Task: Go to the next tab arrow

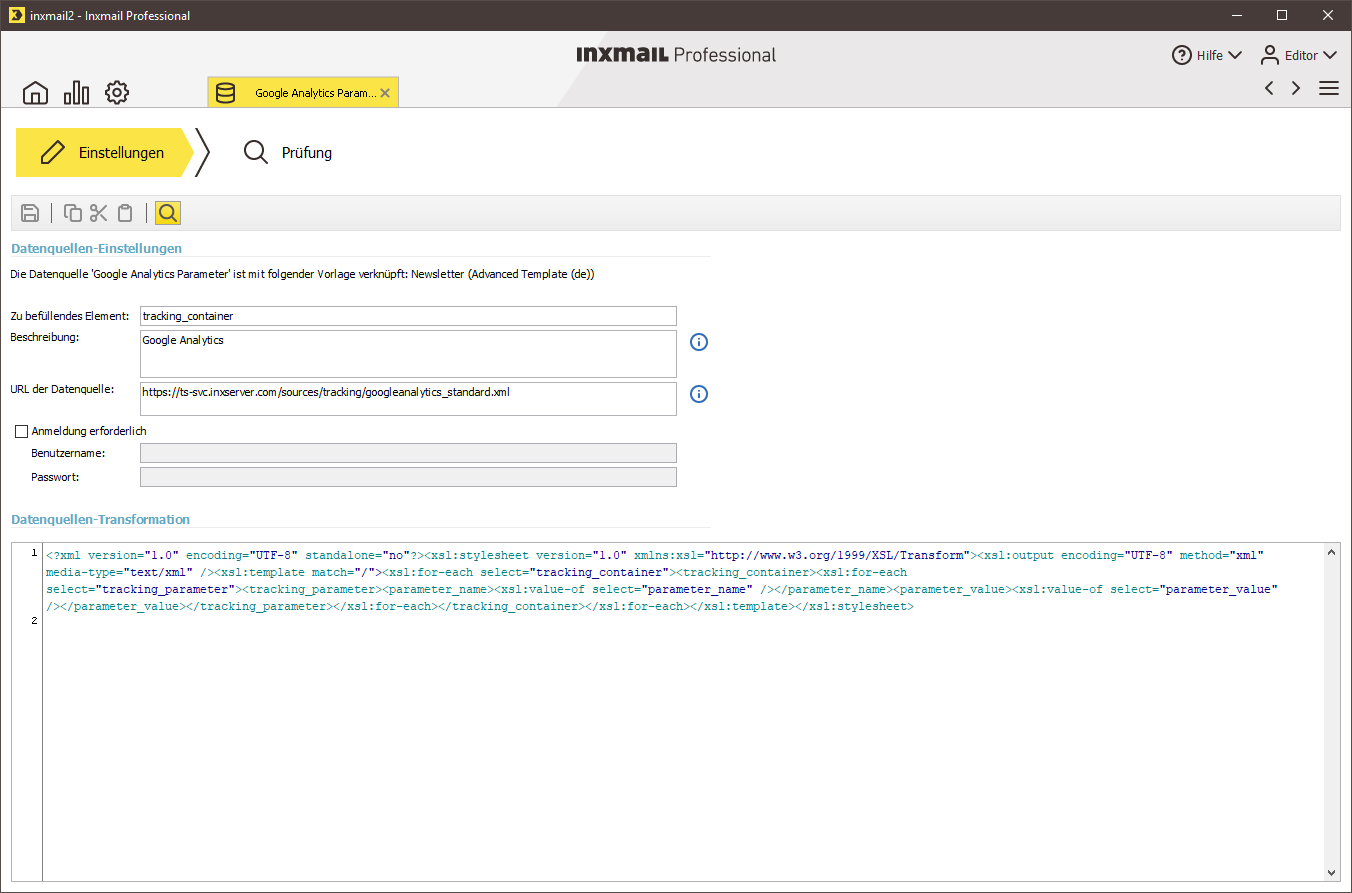Action: tap(1296, 88)
